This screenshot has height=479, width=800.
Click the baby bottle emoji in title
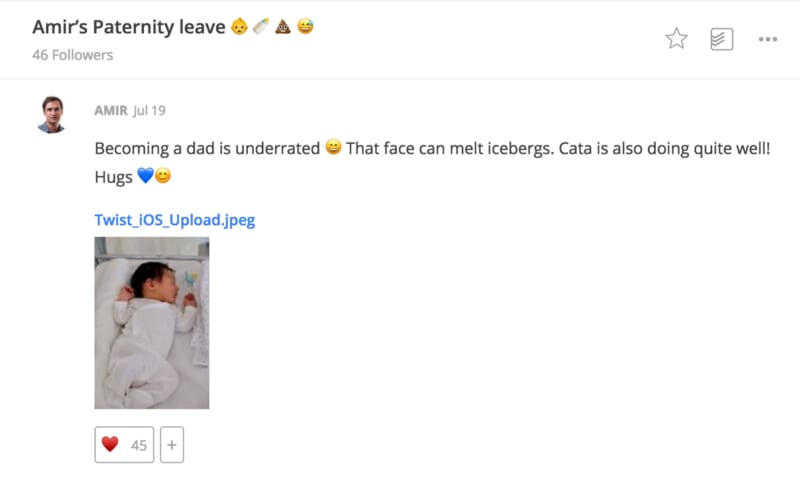tap(261, 27)
